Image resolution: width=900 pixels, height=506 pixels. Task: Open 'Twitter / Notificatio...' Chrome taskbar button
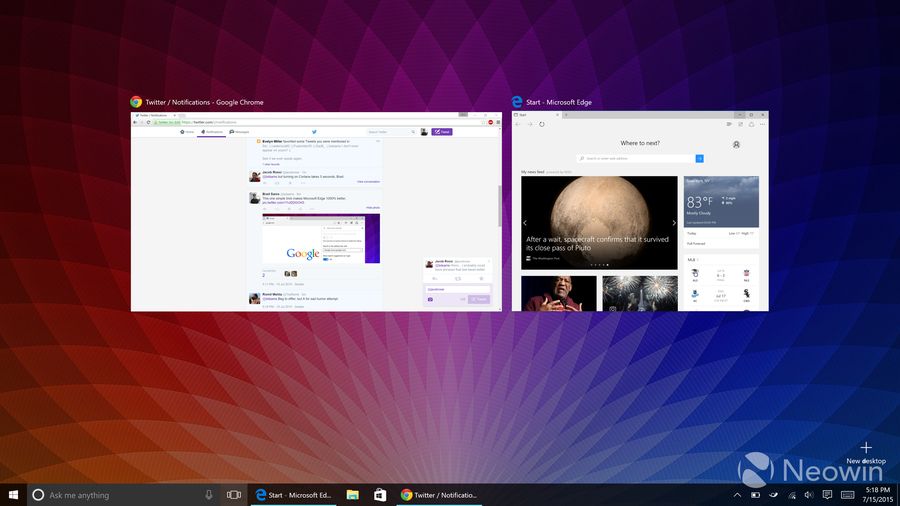point(439,495)
